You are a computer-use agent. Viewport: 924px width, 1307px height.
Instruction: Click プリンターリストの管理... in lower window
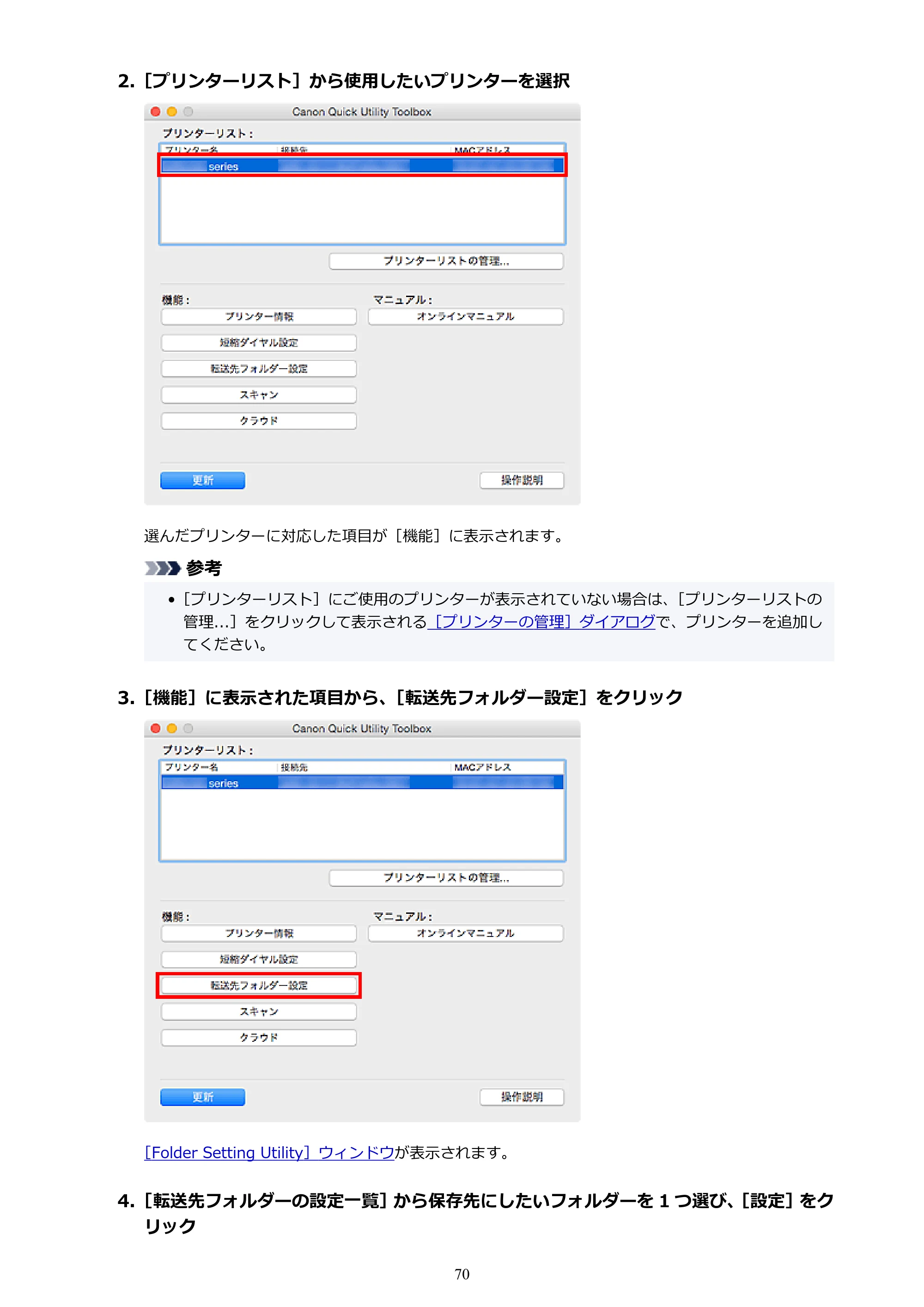(446, 878)
